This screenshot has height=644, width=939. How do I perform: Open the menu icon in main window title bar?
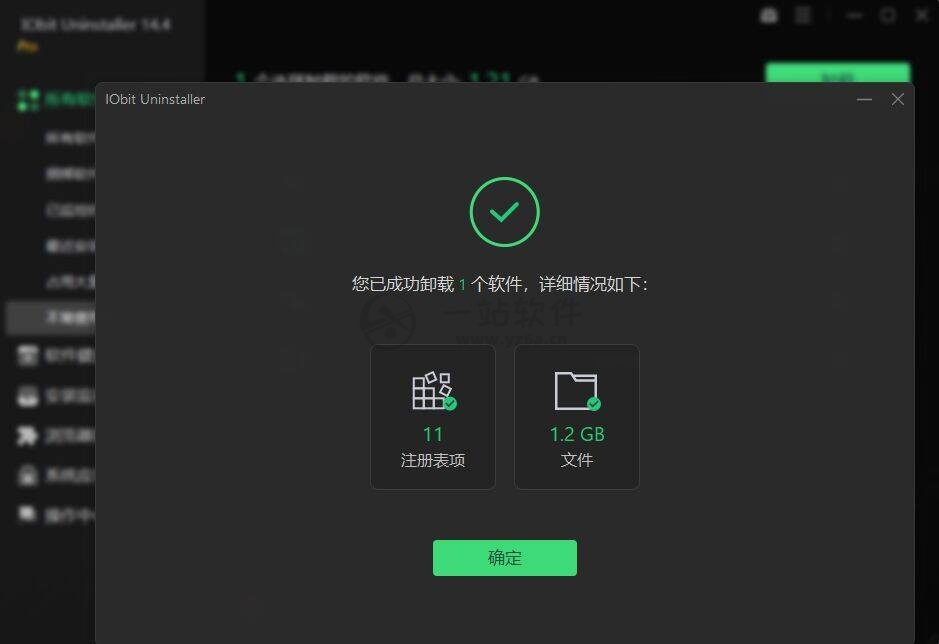click(x=802, y=16)
